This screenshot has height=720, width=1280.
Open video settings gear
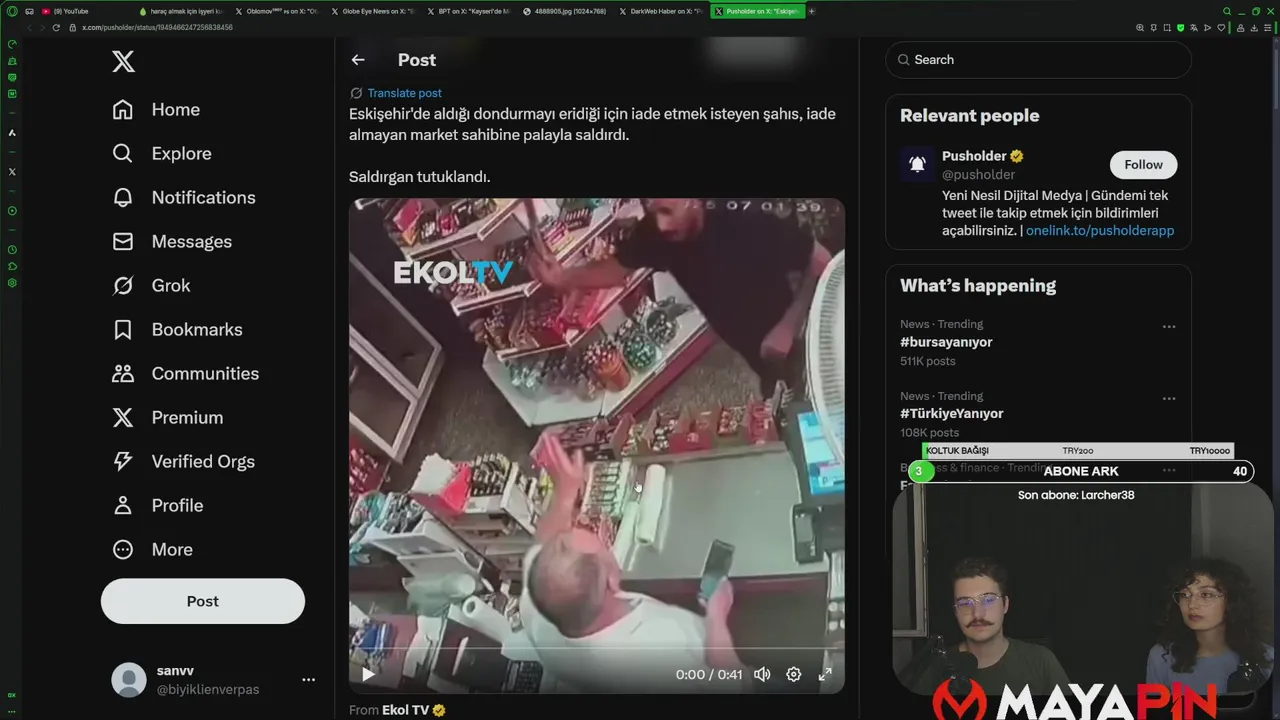[793, 674]
